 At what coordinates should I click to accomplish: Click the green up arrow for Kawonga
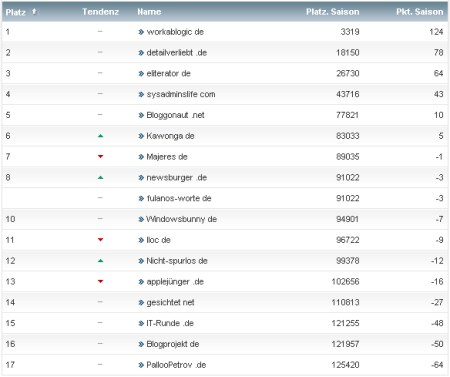pos(100,136)
